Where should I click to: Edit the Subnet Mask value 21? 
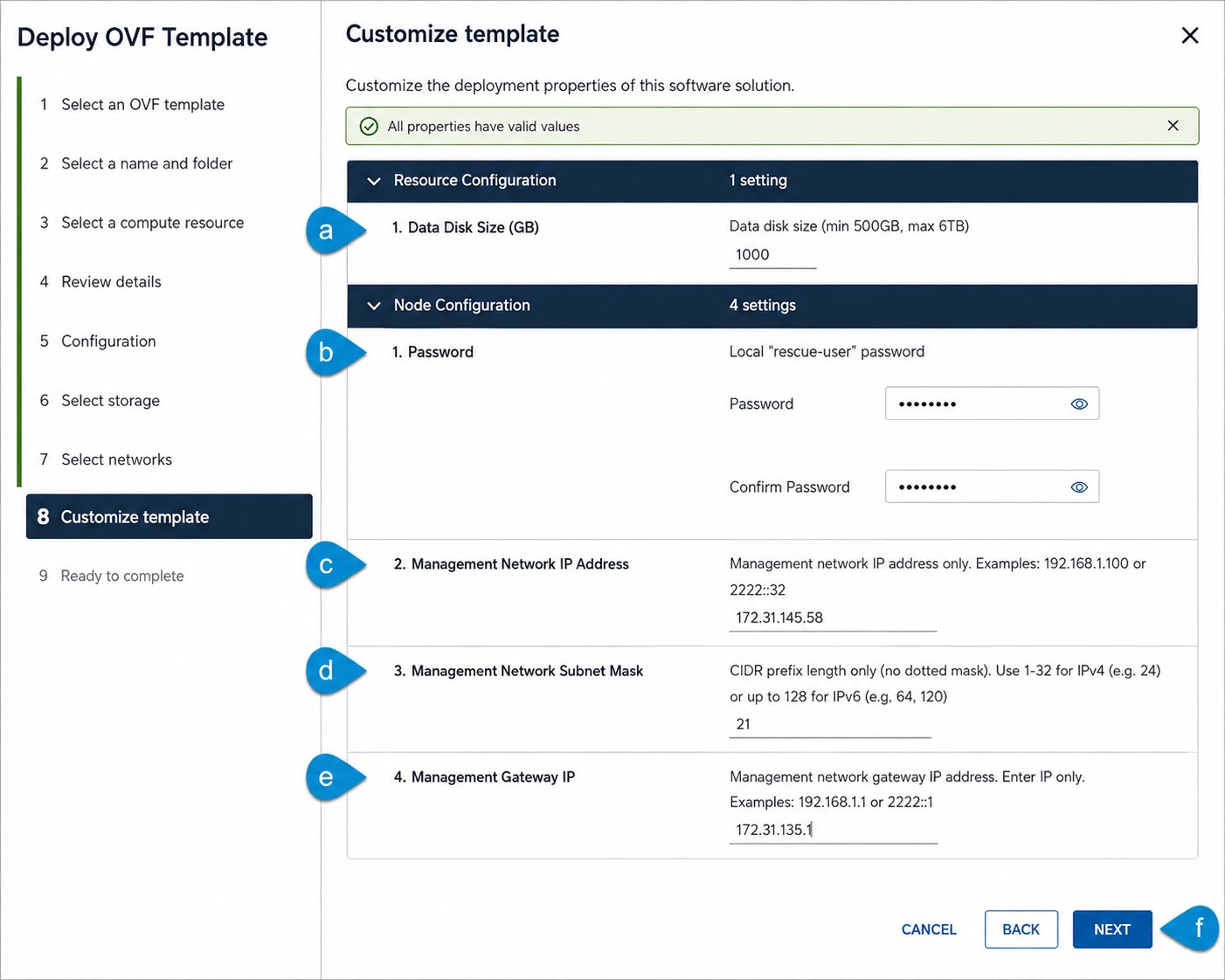[830, 724]
